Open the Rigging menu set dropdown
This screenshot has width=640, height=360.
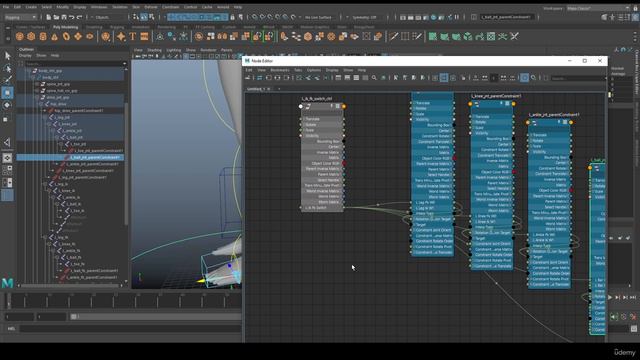click(20, 18)
